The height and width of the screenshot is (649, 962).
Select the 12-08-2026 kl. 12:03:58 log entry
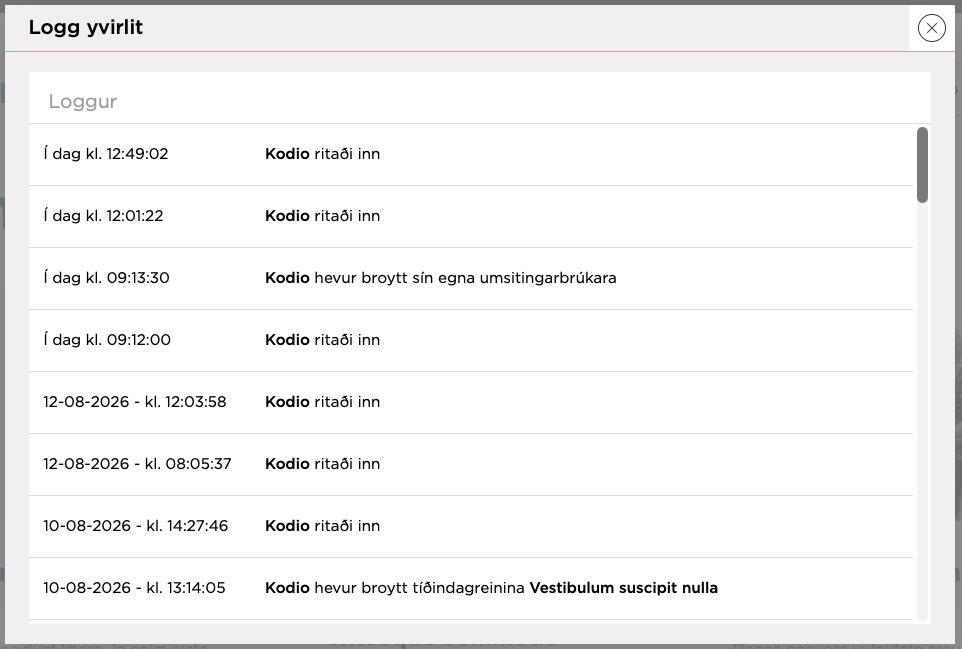(471, 402)
